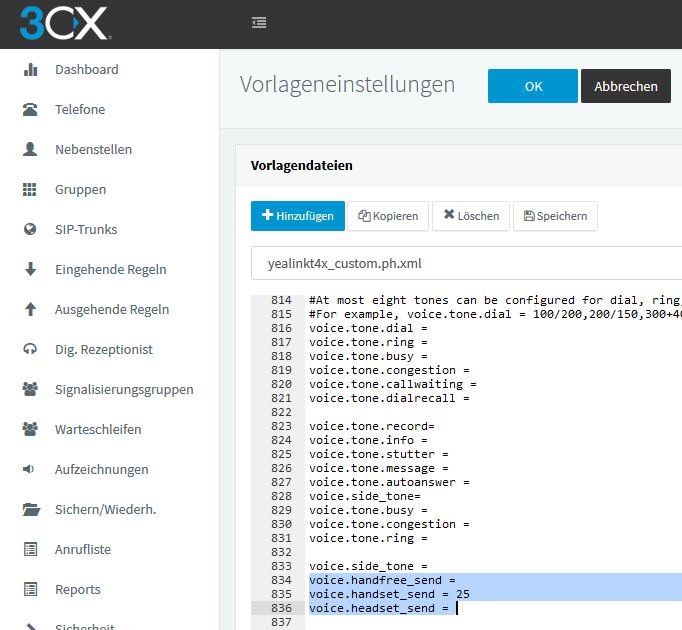Click the Kopieren button
The image size is (682, 630).
click(x=388, y=216)
